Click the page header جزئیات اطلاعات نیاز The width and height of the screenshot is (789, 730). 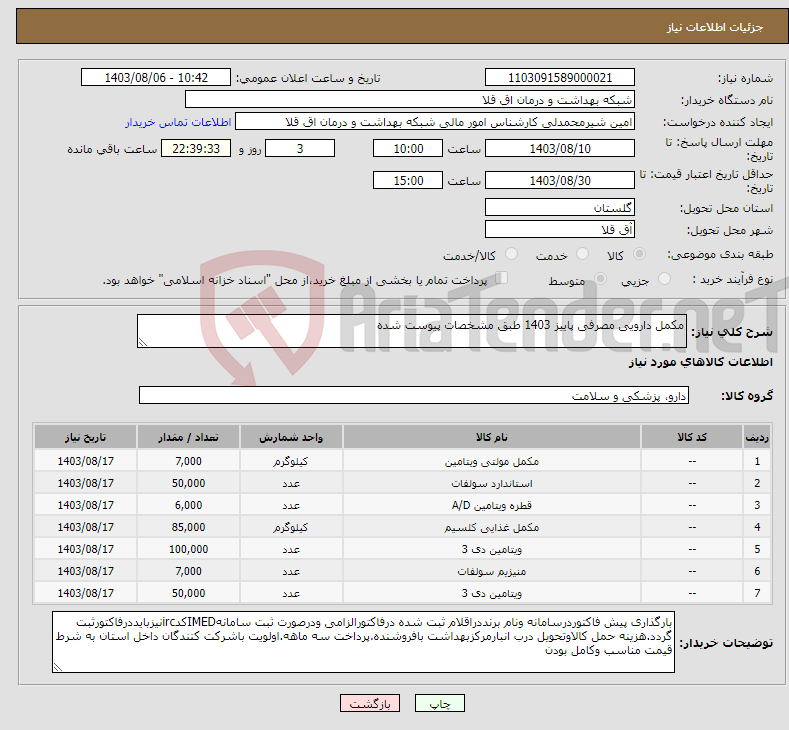715,27
